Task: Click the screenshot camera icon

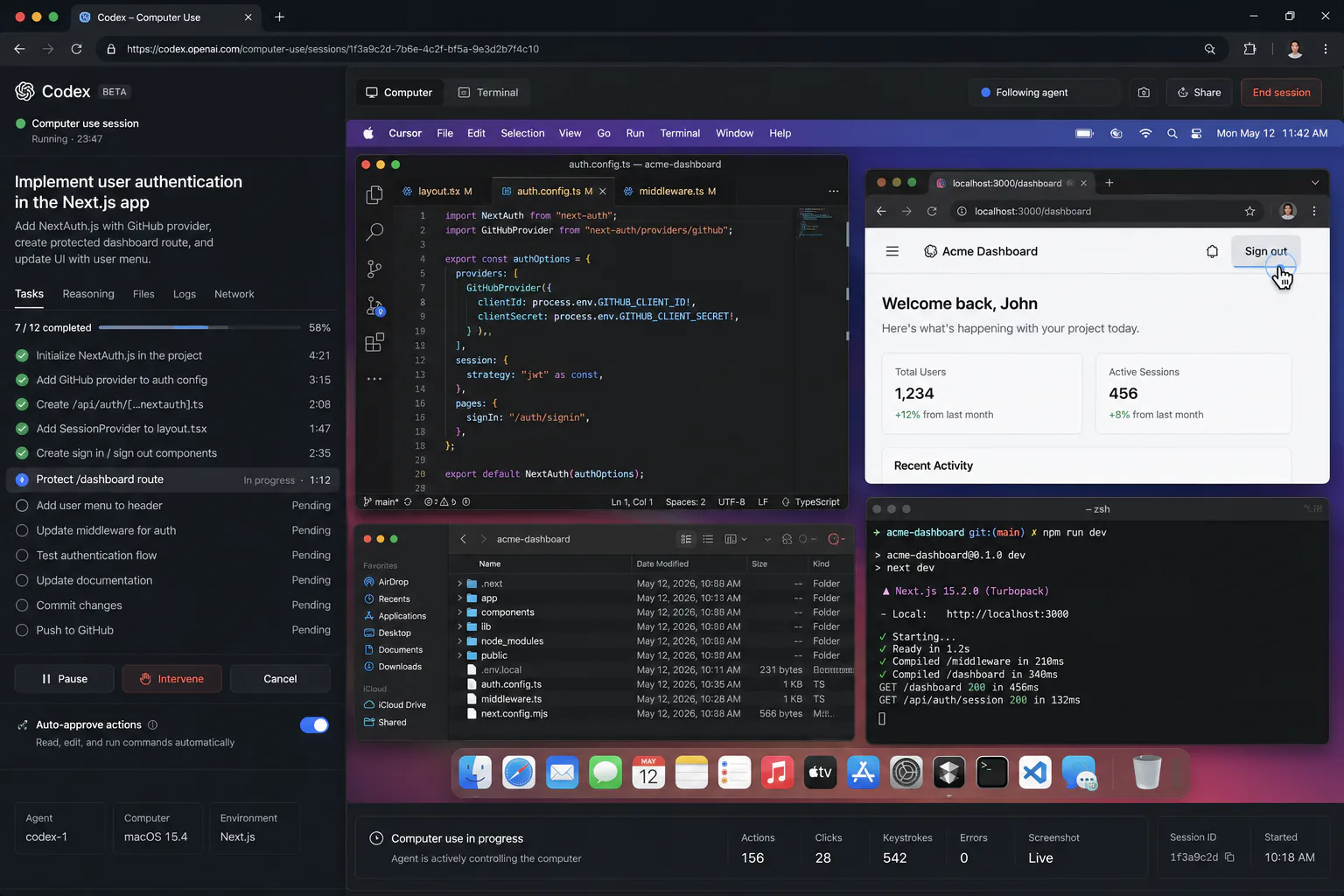Action: point(1144,92)
